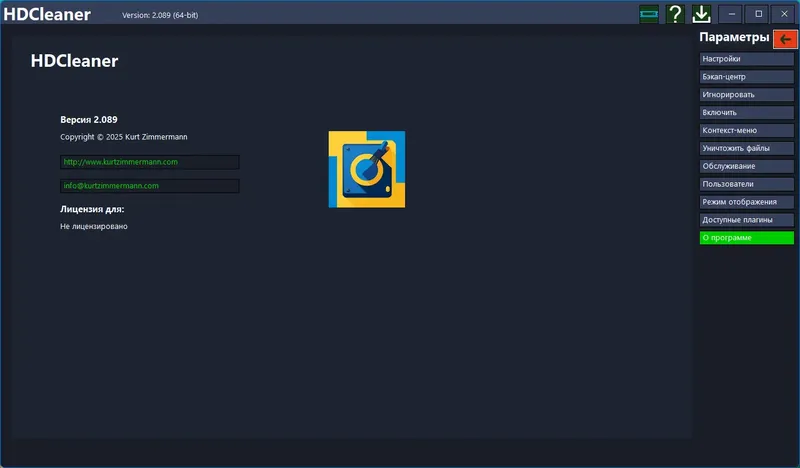Maximize the HDCleaner window
The image size is (800, 468).
coord(758,14)
